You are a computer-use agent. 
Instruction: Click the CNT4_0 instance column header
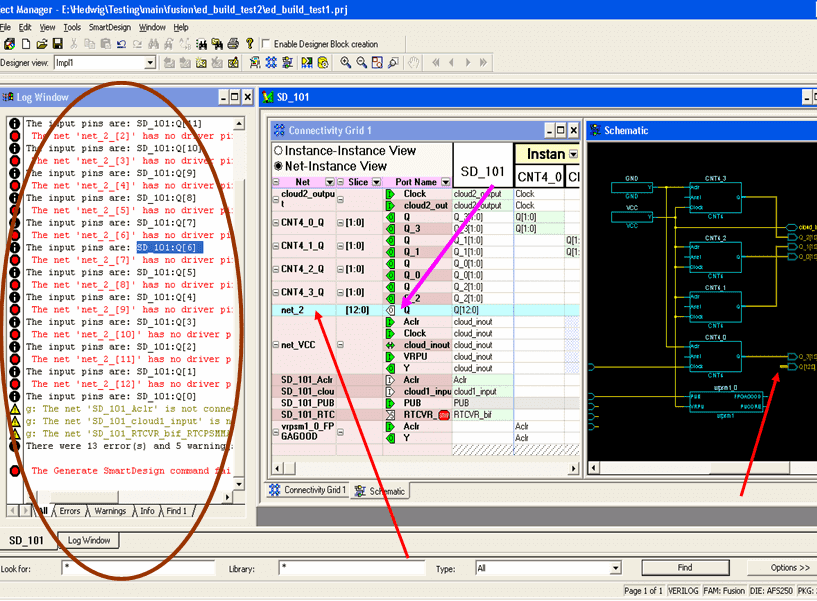point(539,177)
